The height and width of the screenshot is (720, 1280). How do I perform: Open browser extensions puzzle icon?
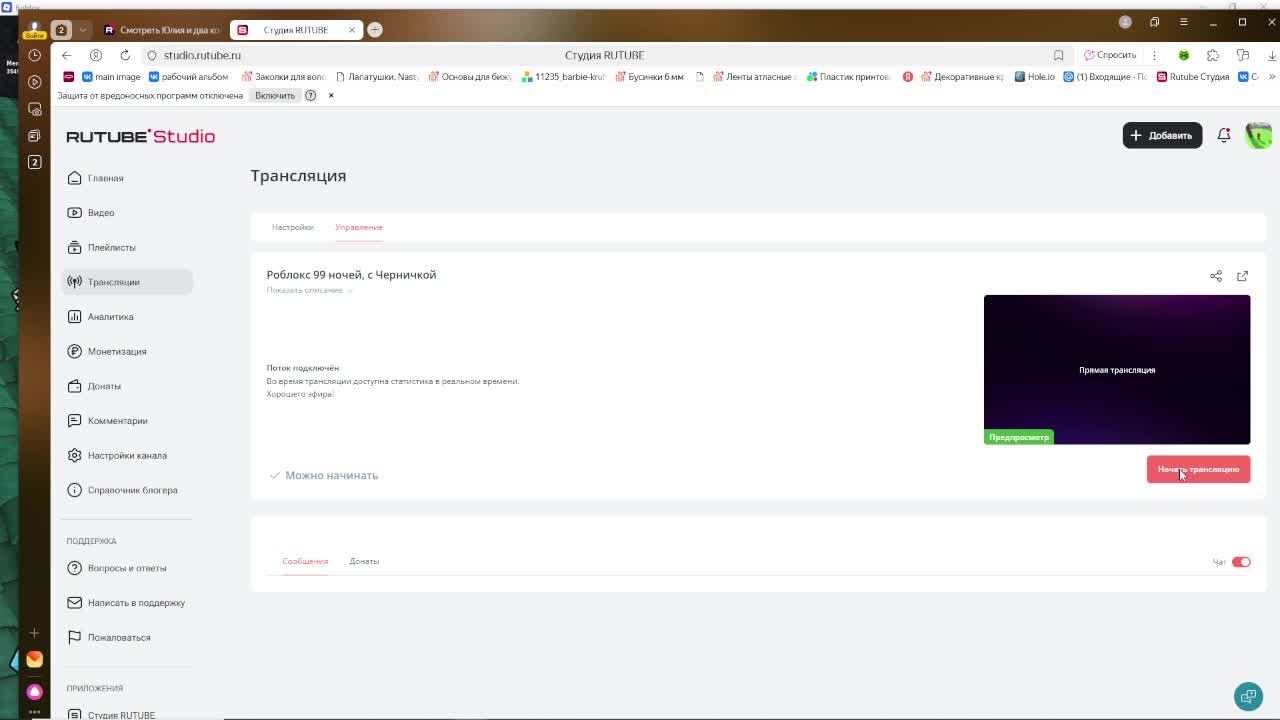tap(1213, 55)
